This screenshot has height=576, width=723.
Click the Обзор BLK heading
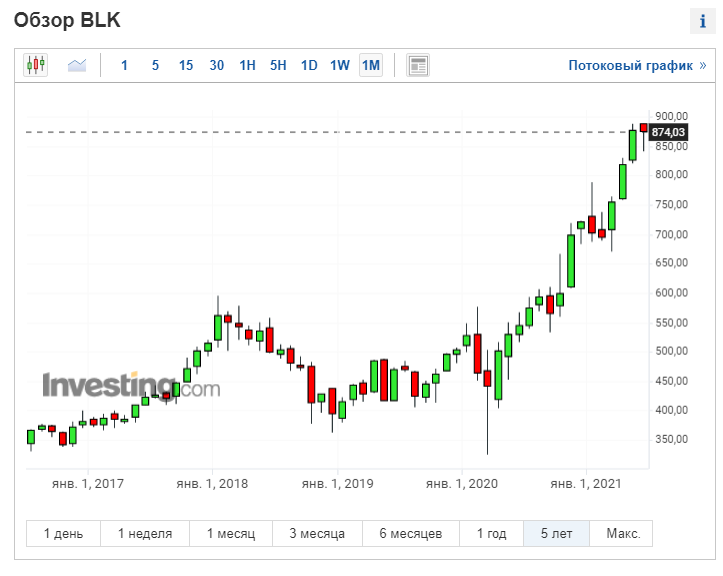[x=67, y=20]
